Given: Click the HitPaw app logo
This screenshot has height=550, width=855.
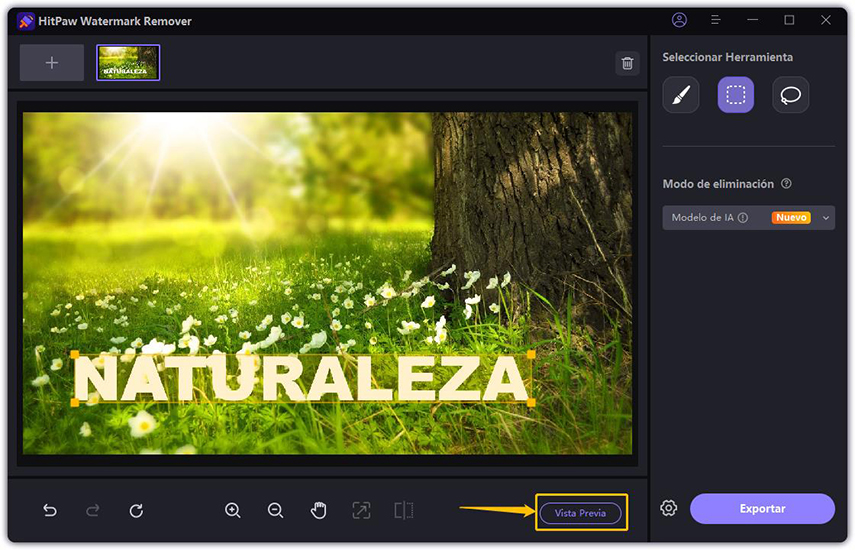Looking at the screenshot, I should 26,21.
